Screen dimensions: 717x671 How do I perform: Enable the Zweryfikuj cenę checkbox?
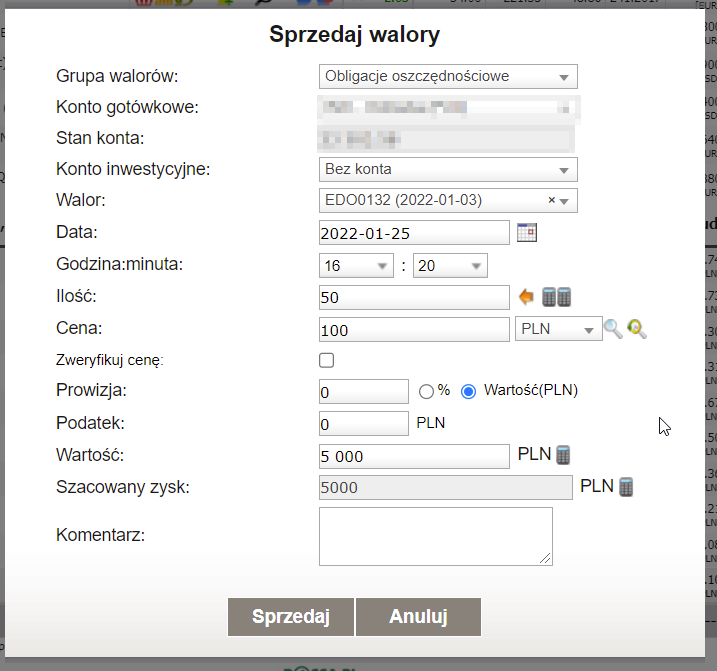(x=326, y=360)
